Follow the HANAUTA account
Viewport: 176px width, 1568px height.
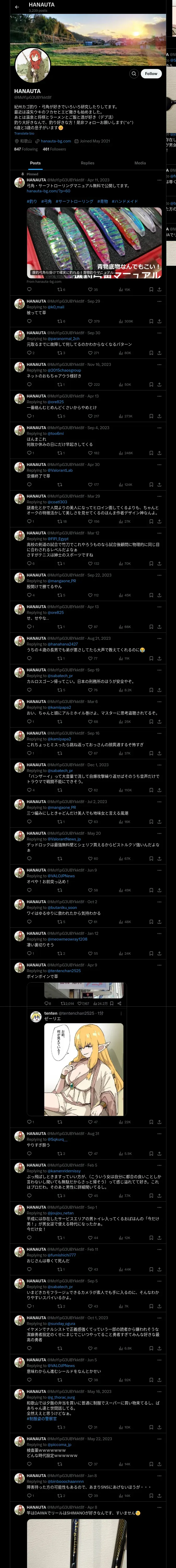[151, 74]
